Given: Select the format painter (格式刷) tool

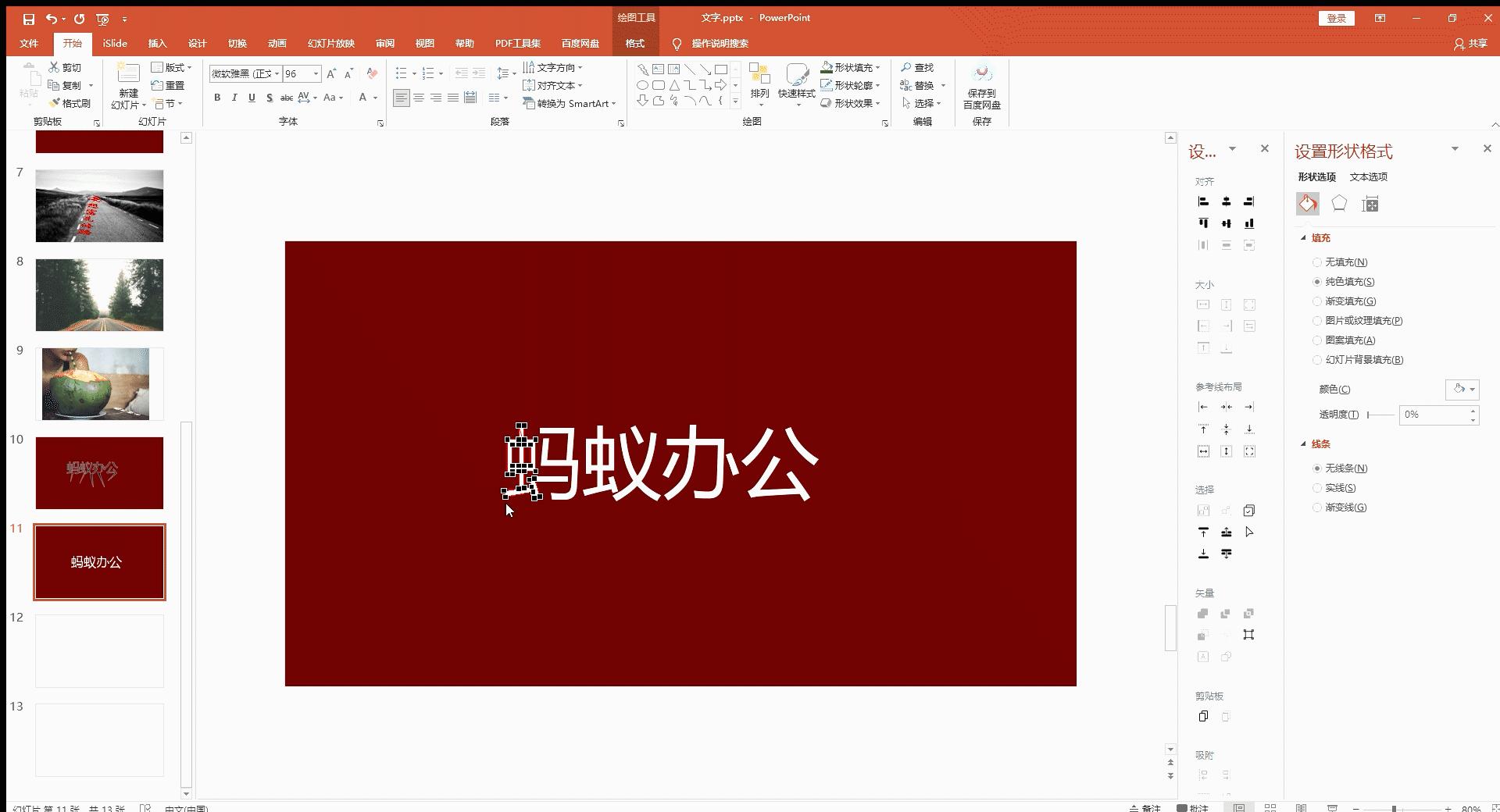Looking at the screenshot, I should click(x=69, y=102).
